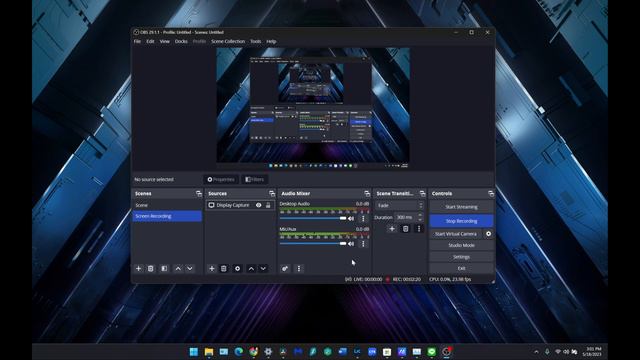Open Microsoft Edge from taskbar
The height and width of the screenshot is (360, 640).
[239, 351]
